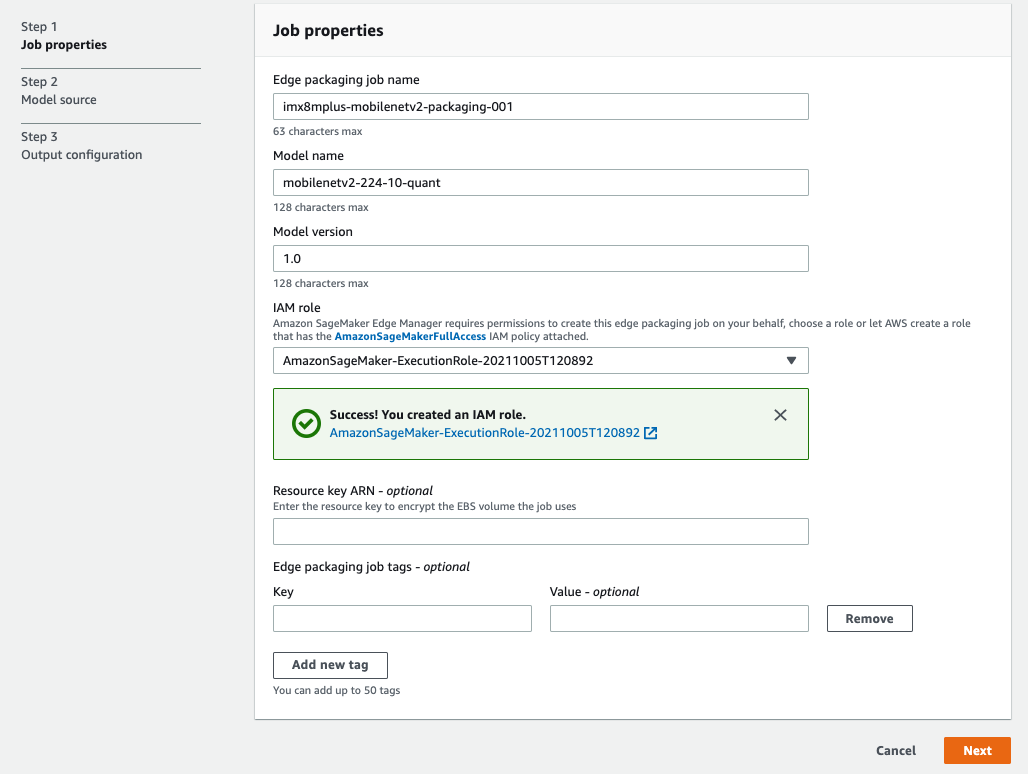This screenshot has height=774, width=1028.
Task: Cancel the edge packaging job creation
Action: tap(896, 750)
